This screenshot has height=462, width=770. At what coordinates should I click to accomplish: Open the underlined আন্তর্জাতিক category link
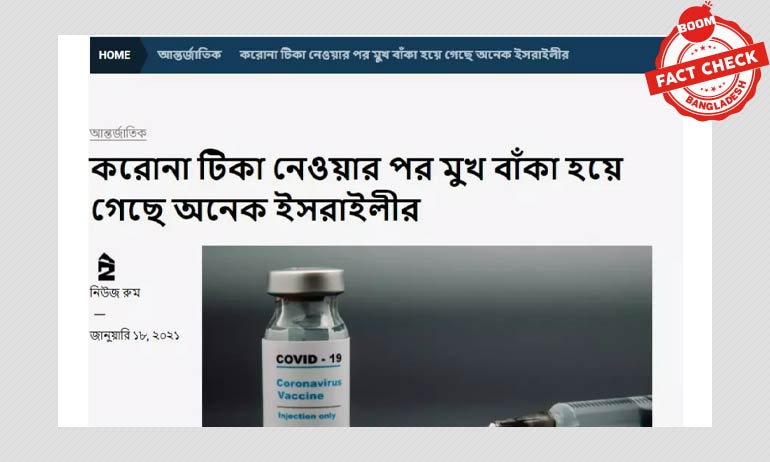118,133
